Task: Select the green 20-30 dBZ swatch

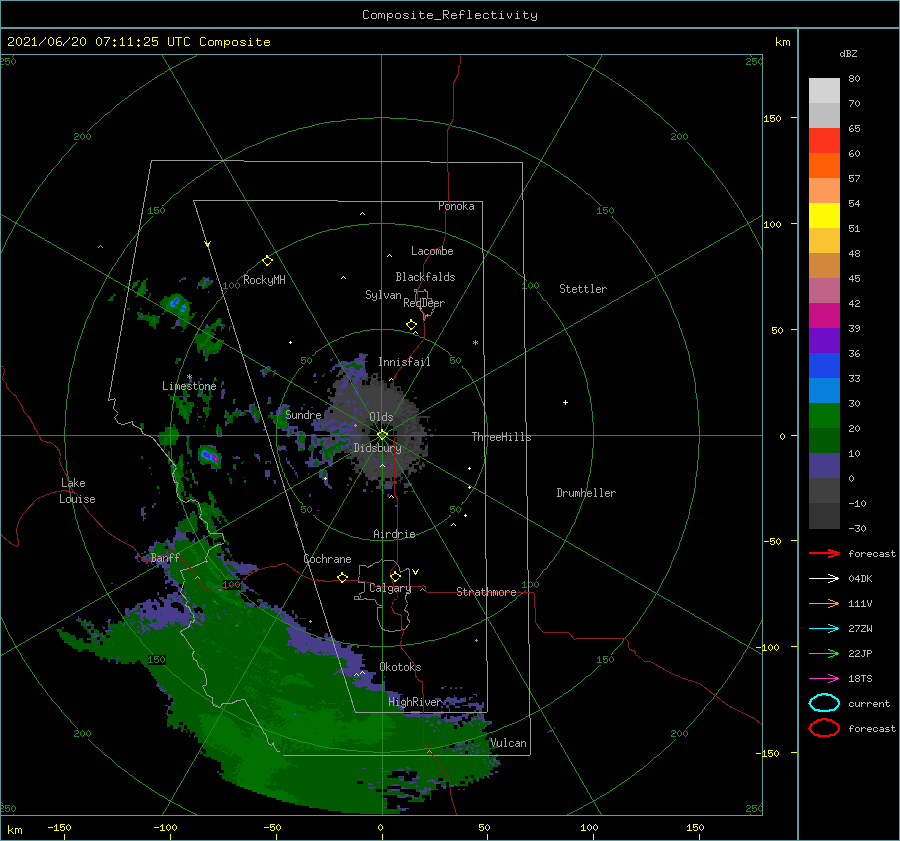Action: (824, 415)
